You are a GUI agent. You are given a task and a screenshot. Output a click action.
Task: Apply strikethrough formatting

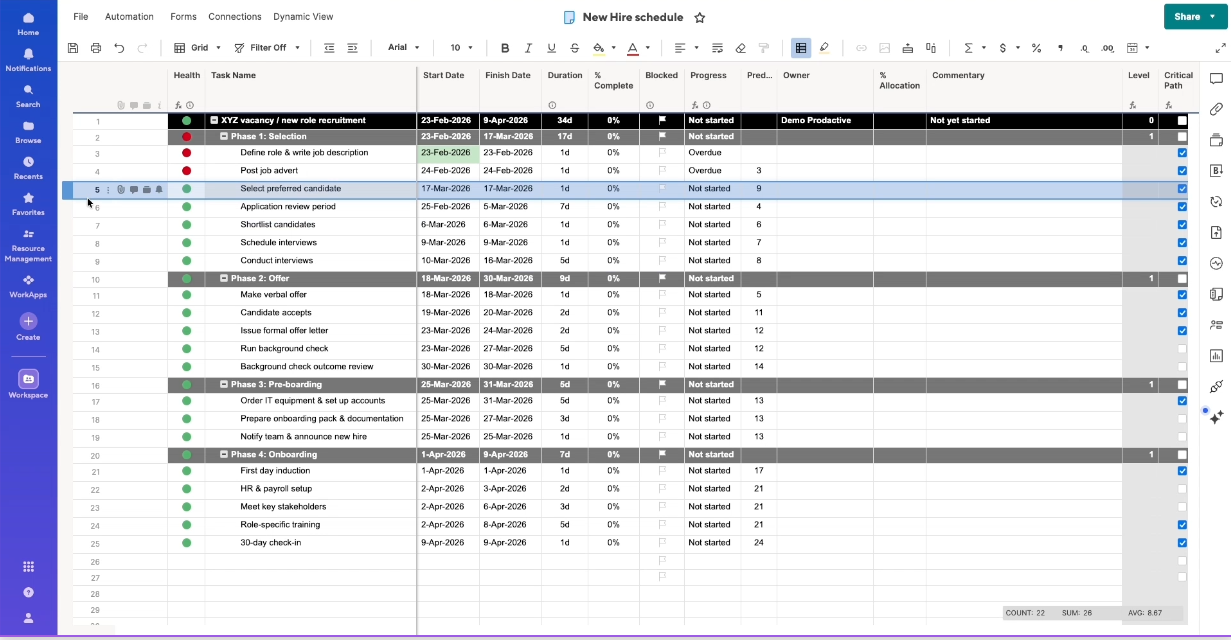[574, 48]
